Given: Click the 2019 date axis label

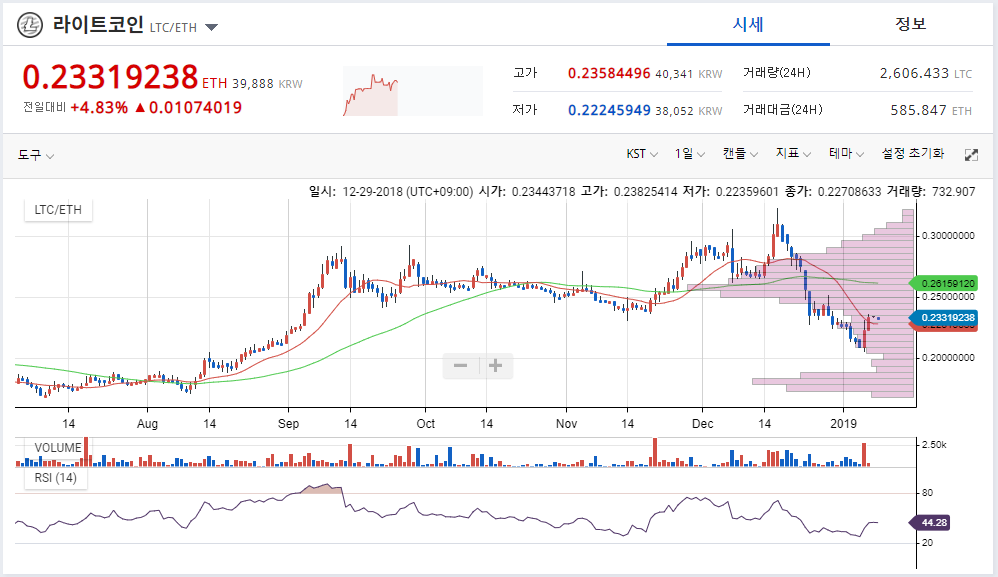Looking at the screenshot, I should pos(843,424).
